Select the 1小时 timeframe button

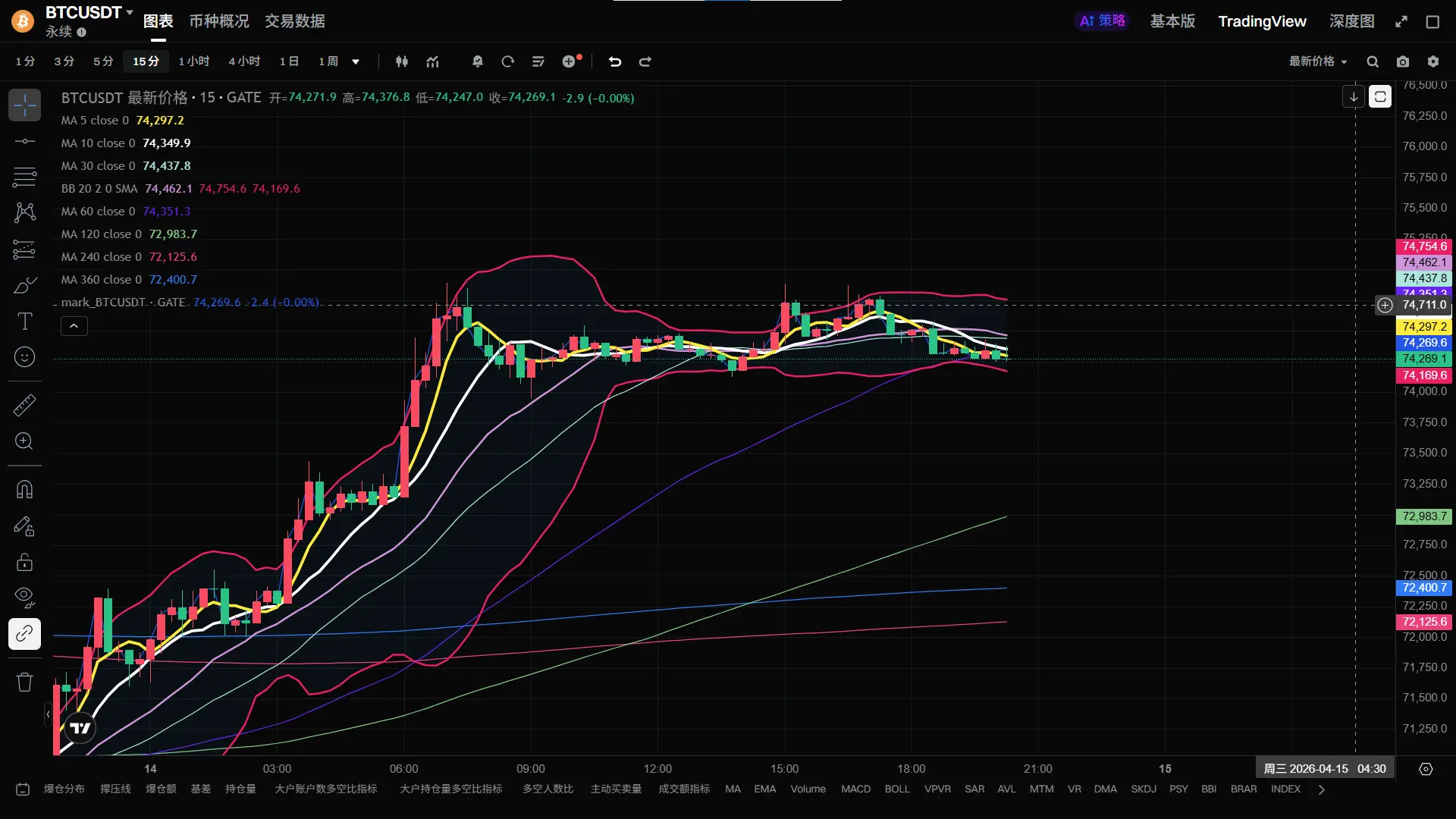(193, 61)
